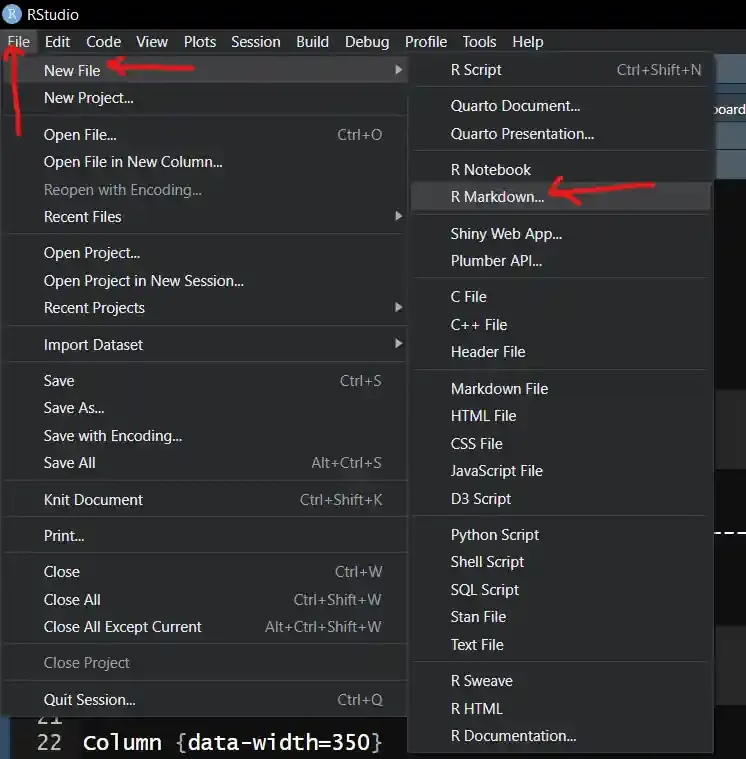This screenshot has width=746, height=759.
Task: Click editor line 22 Column code text
Action: click(233, 743)
